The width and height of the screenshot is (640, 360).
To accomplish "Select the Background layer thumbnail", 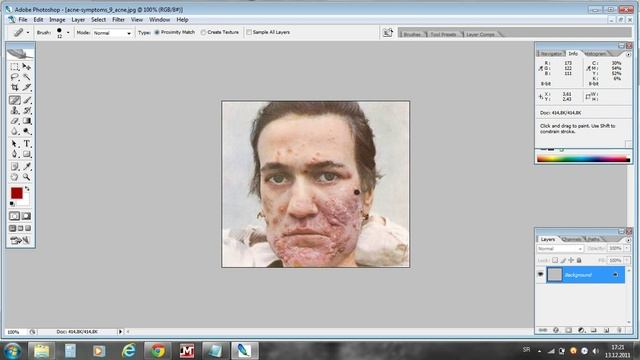I will tap(554, 274).
